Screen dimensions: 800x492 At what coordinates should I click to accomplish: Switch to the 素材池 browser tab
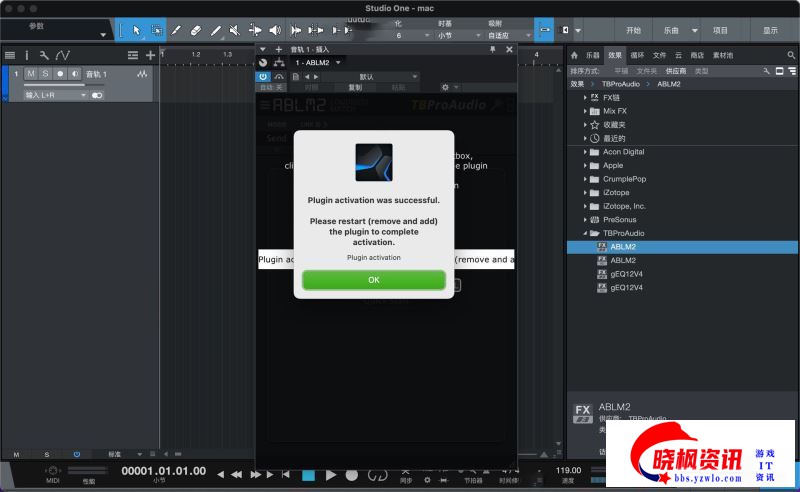(x=722, y=55)
